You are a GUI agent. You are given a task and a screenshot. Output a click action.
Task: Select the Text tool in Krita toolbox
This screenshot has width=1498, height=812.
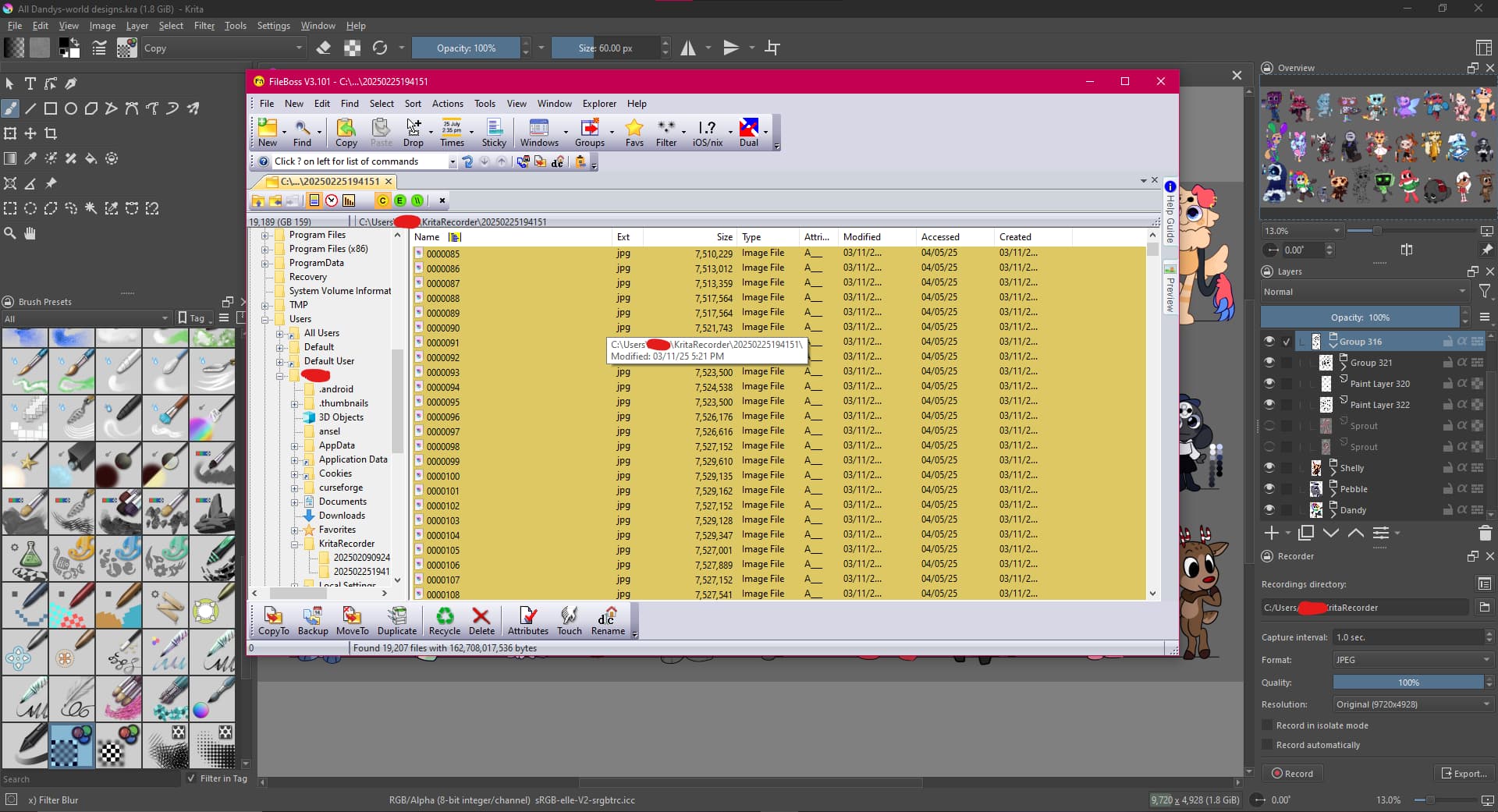click(x=30, y=83)
